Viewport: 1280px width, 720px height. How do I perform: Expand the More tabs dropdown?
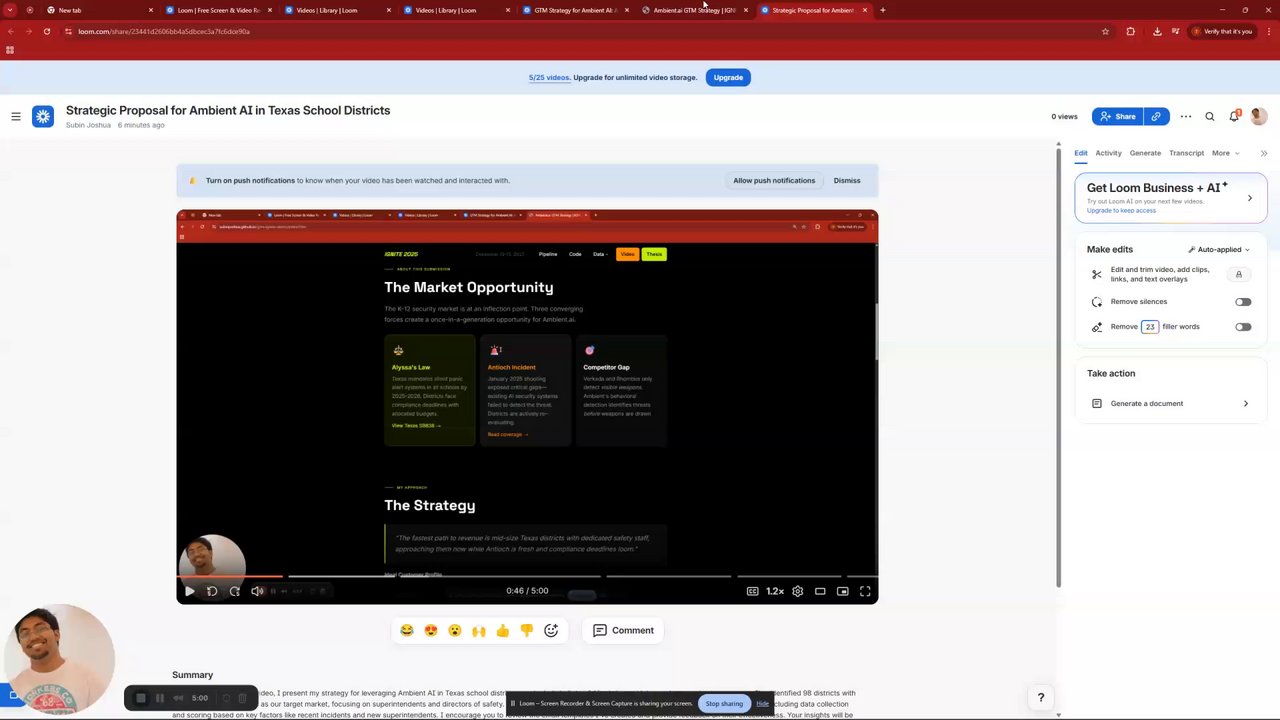tap(1225, 153)
